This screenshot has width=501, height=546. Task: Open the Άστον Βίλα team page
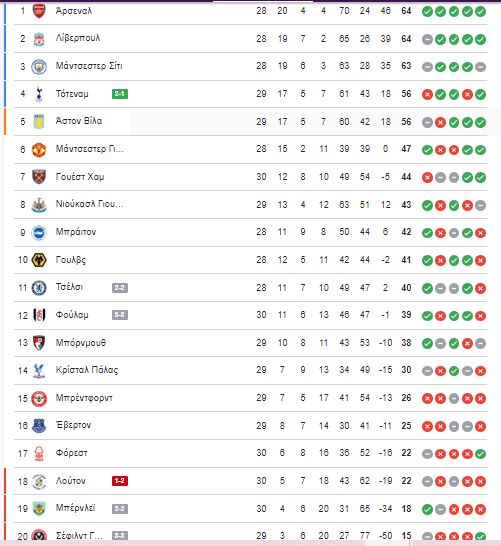tap(79, 121)
